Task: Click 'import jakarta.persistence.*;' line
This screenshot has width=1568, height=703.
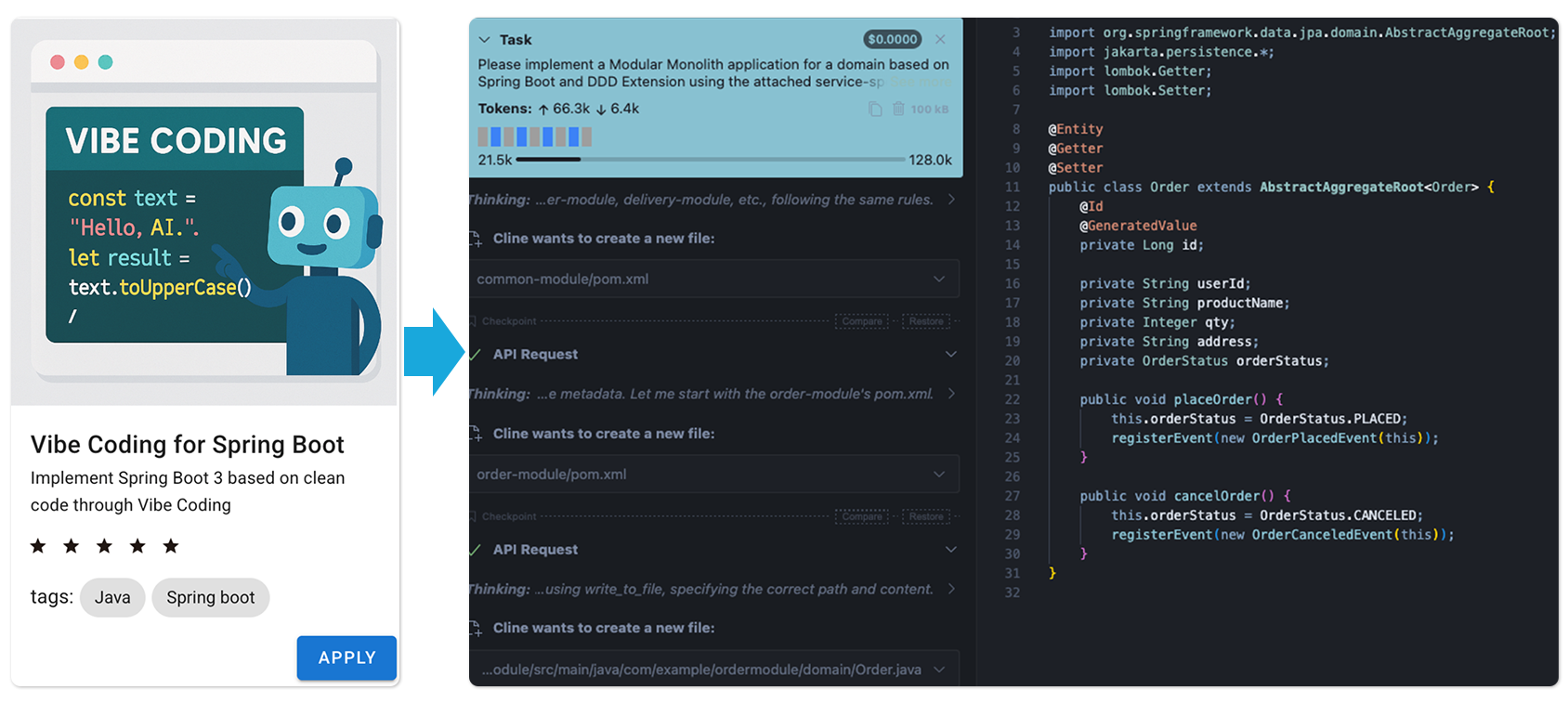Action: pyautogui.click(x=1161, y=52)
